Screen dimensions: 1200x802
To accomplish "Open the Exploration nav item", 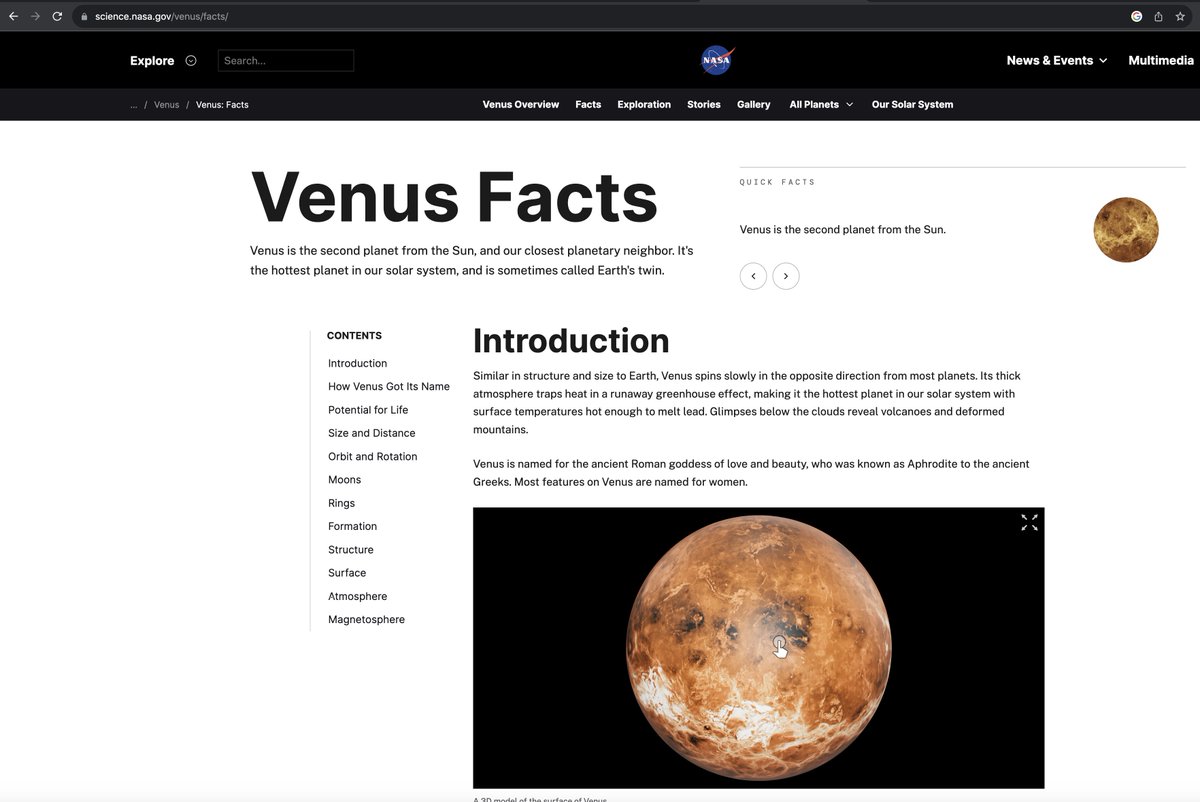I will click(644, 105).
